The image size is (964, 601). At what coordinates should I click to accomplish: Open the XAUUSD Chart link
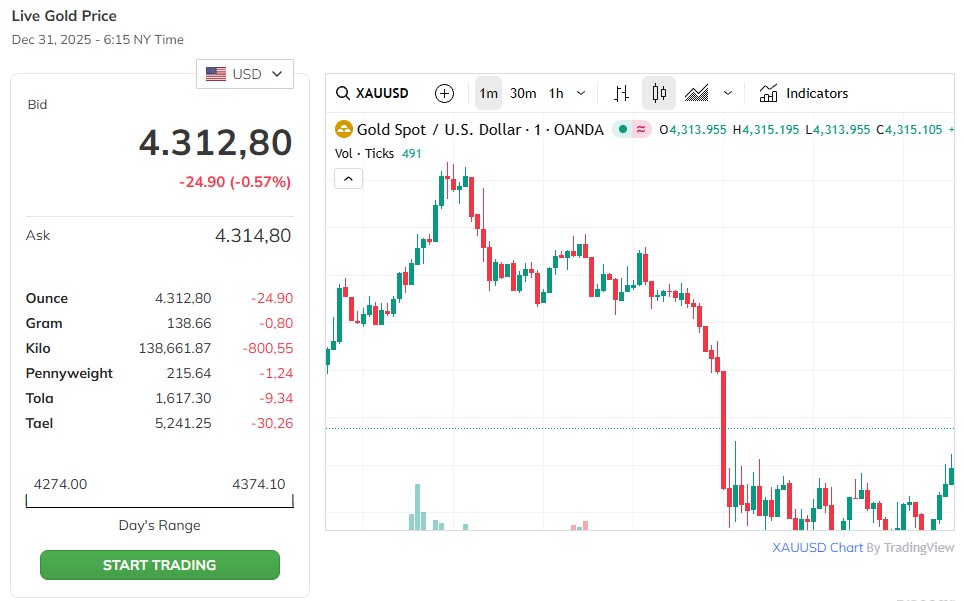(817, 547)
